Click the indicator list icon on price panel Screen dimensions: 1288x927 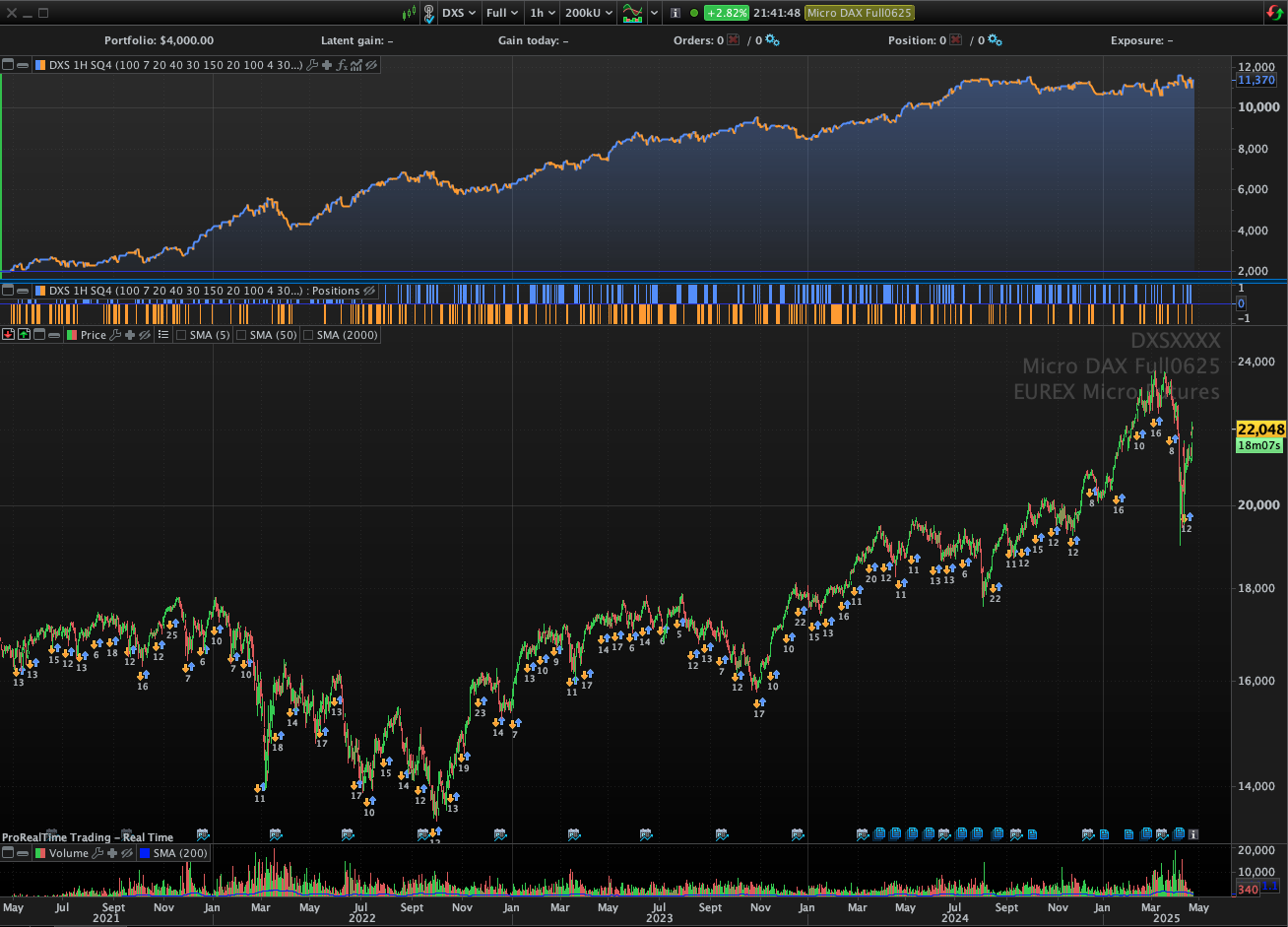pos(163,335)
